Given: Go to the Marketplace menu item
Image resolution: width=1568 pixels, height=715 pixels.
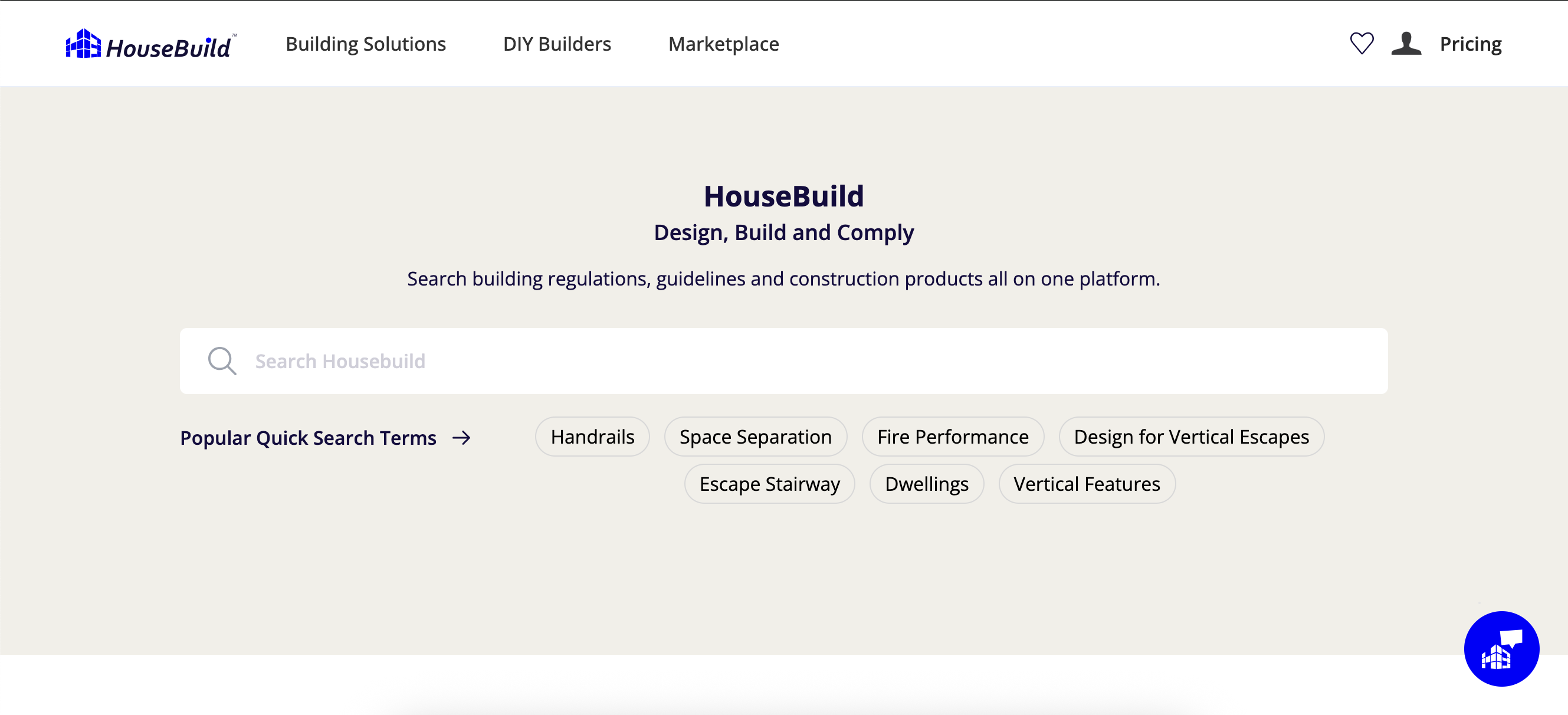Looking at the screenshot, I should click(723, 44).
